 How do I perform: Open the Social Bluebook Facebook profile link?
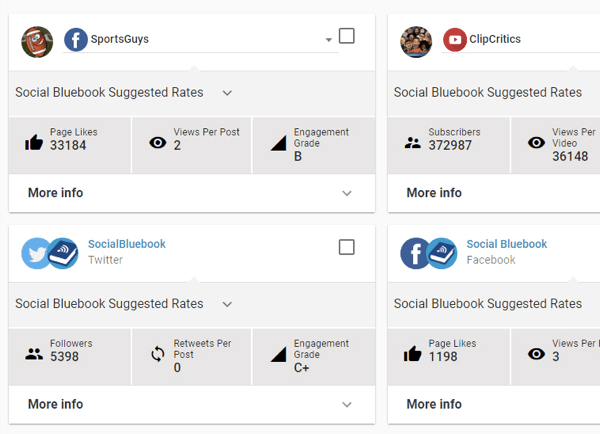[507, 244]
